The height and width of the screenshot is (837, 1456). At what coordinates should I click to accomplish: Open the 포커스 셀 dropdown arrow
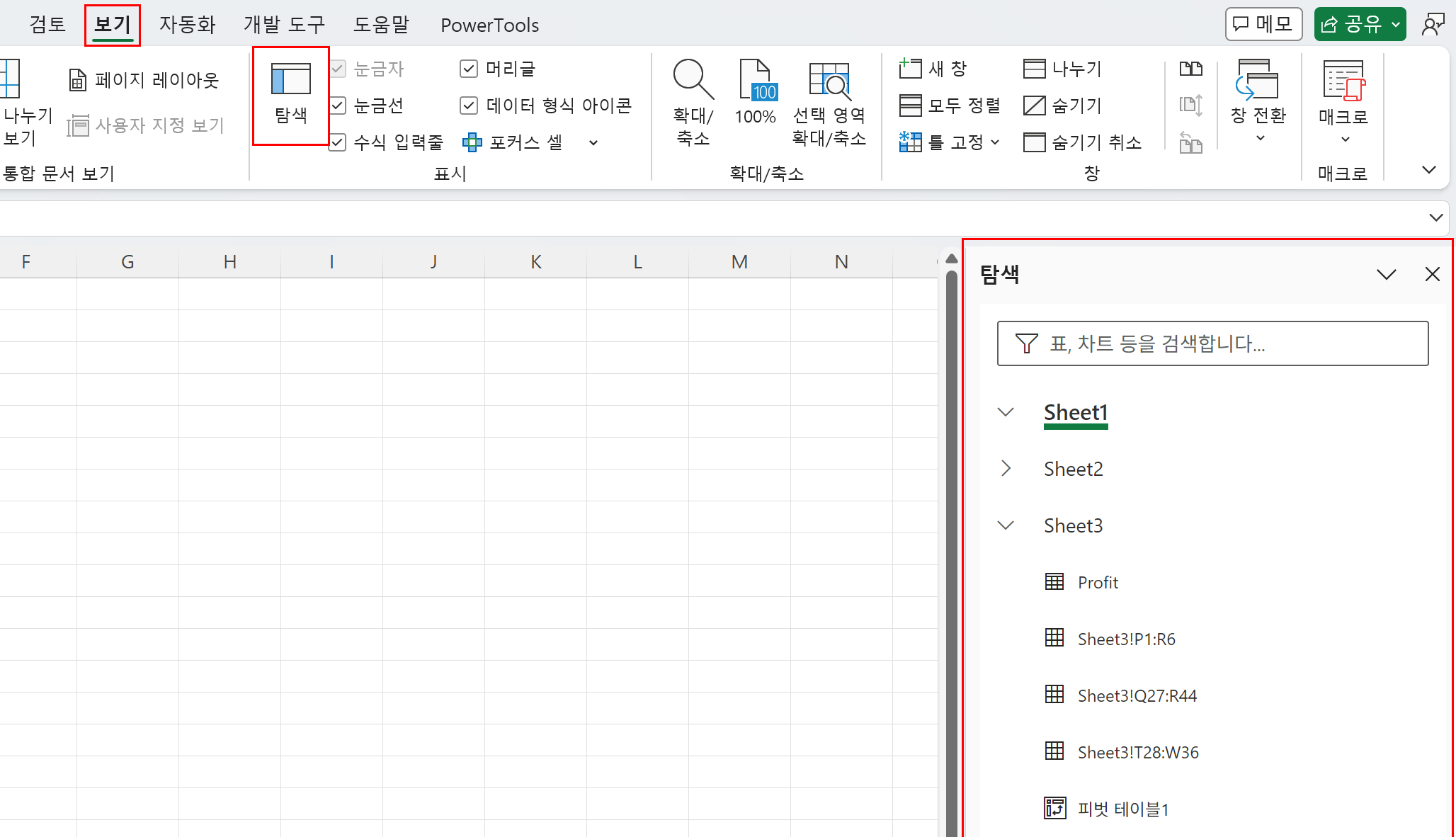[593, 143]
